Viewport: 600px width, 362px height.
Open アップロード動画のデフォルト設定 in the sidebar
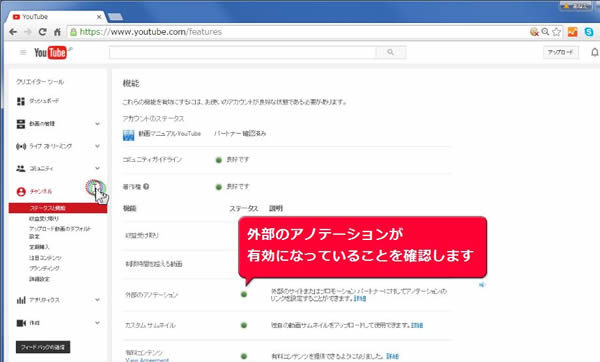(60, 232)
